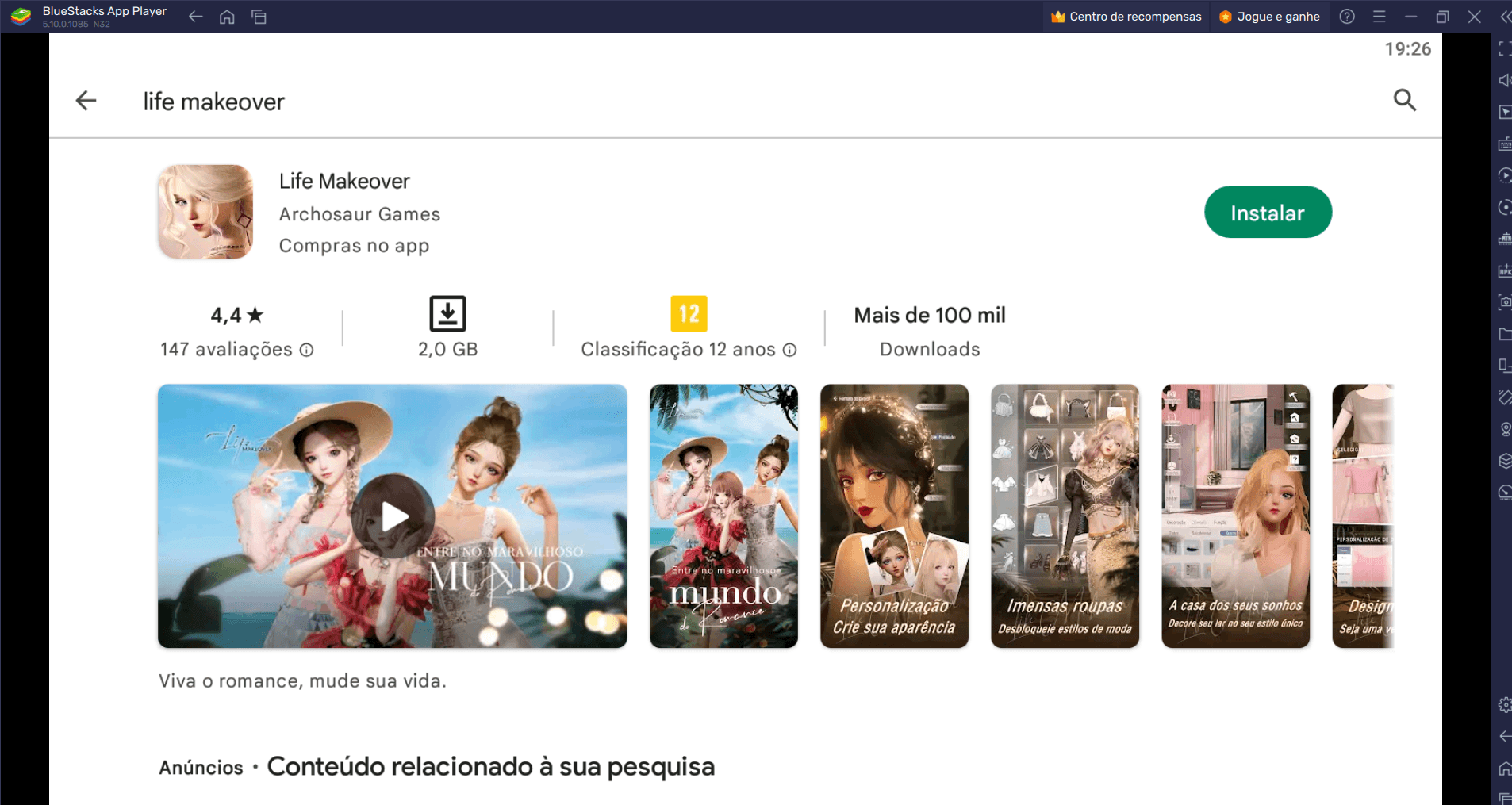Viewport: 1512px width, 805px height.
Task: Click the 'Compras no app' label
Action: 354,246
